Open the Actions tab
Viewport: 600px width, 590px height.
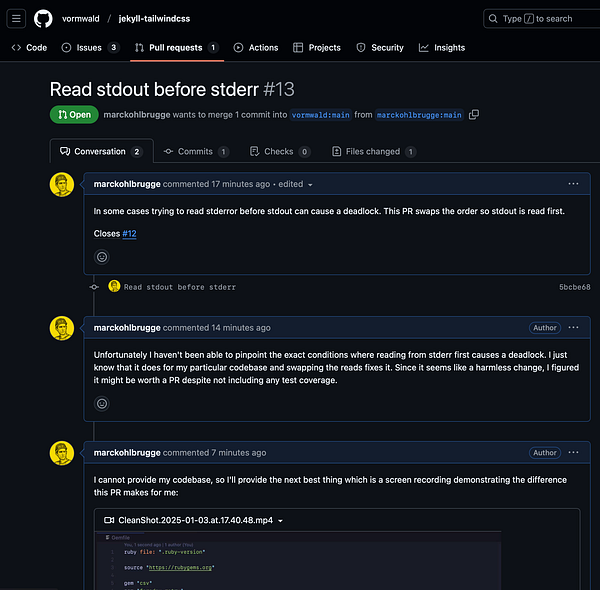(255, 47)
